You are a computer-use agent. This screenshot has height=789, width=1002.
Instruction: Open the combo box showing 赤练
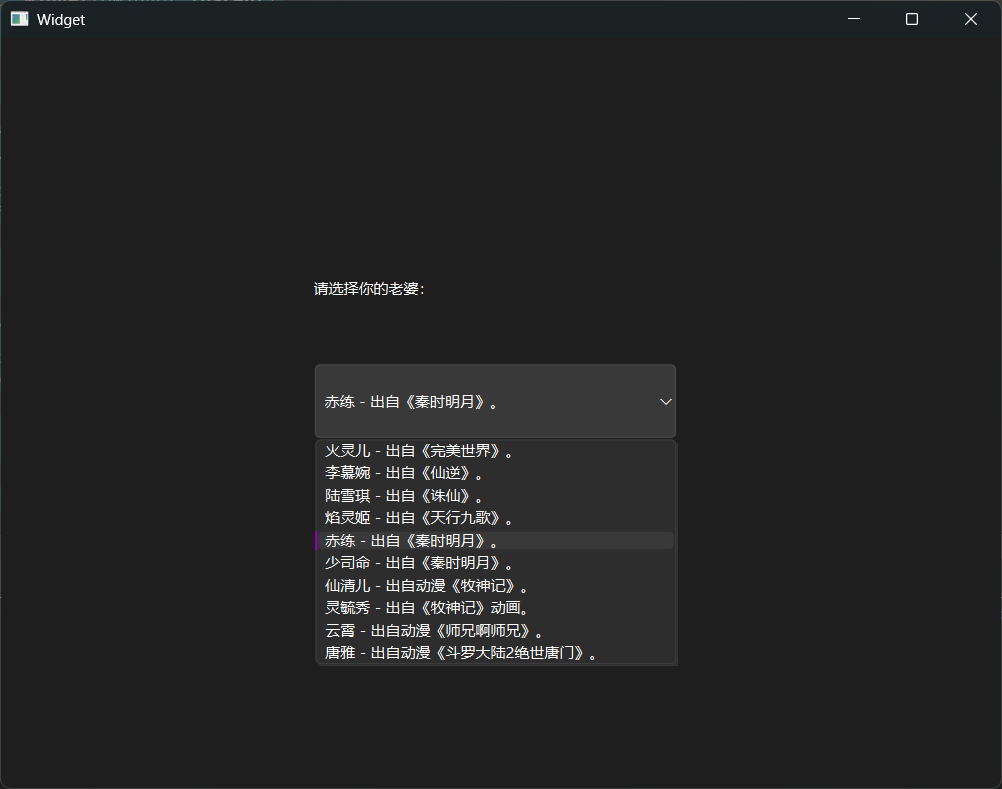(495, 401)
